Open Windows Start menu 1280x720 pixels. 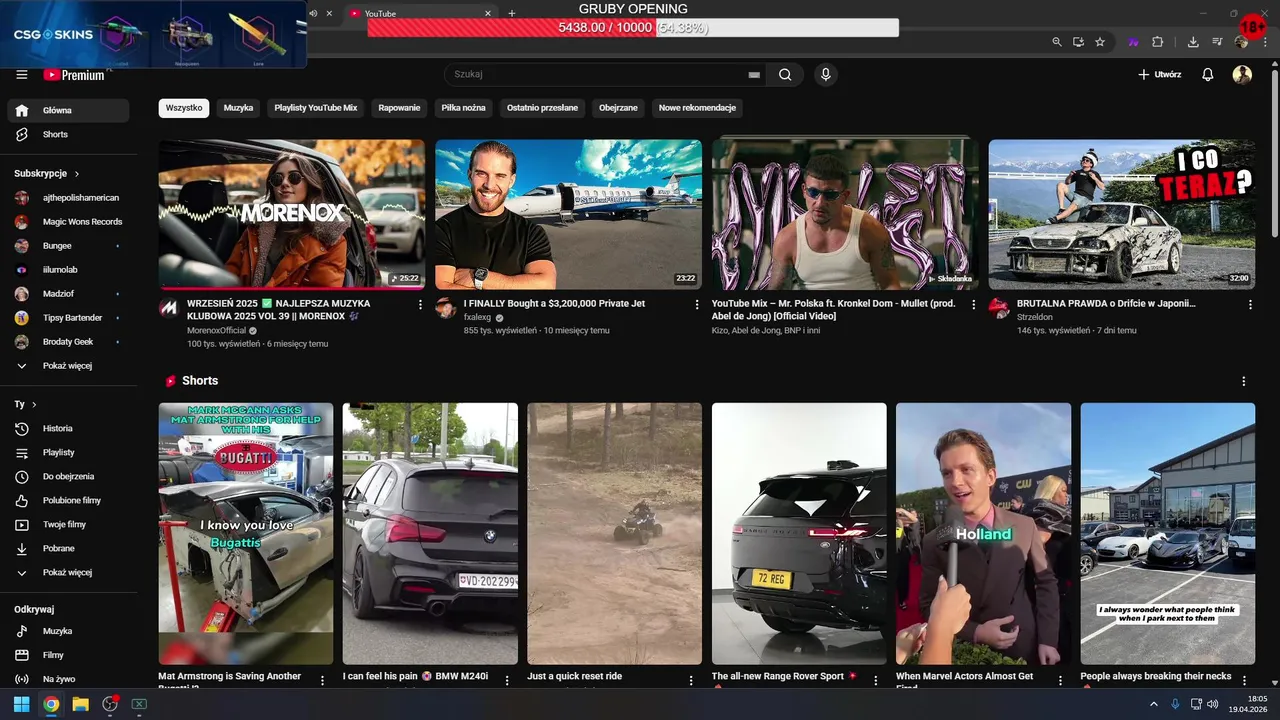click(21, 704)
